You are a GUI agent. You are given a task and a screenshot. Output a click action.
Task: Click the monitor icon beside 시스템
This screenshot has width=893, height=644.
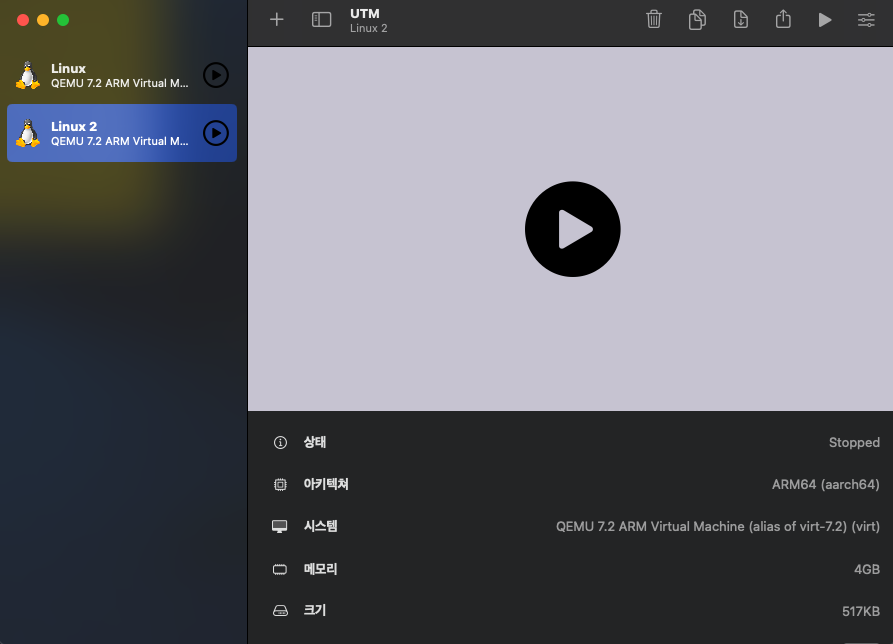pyautogui.click(x=280, y=527)
